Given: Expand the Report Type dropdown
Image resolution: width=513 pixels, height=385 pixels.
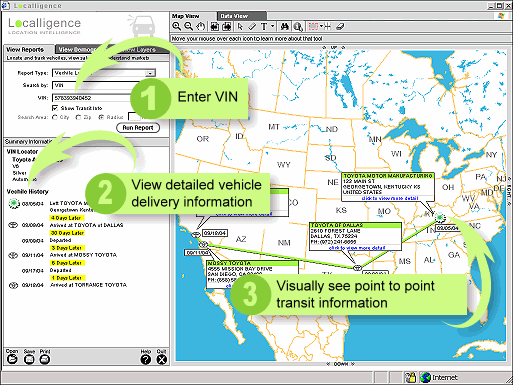Looking at the screenshot, I should [x=150, y=73].
